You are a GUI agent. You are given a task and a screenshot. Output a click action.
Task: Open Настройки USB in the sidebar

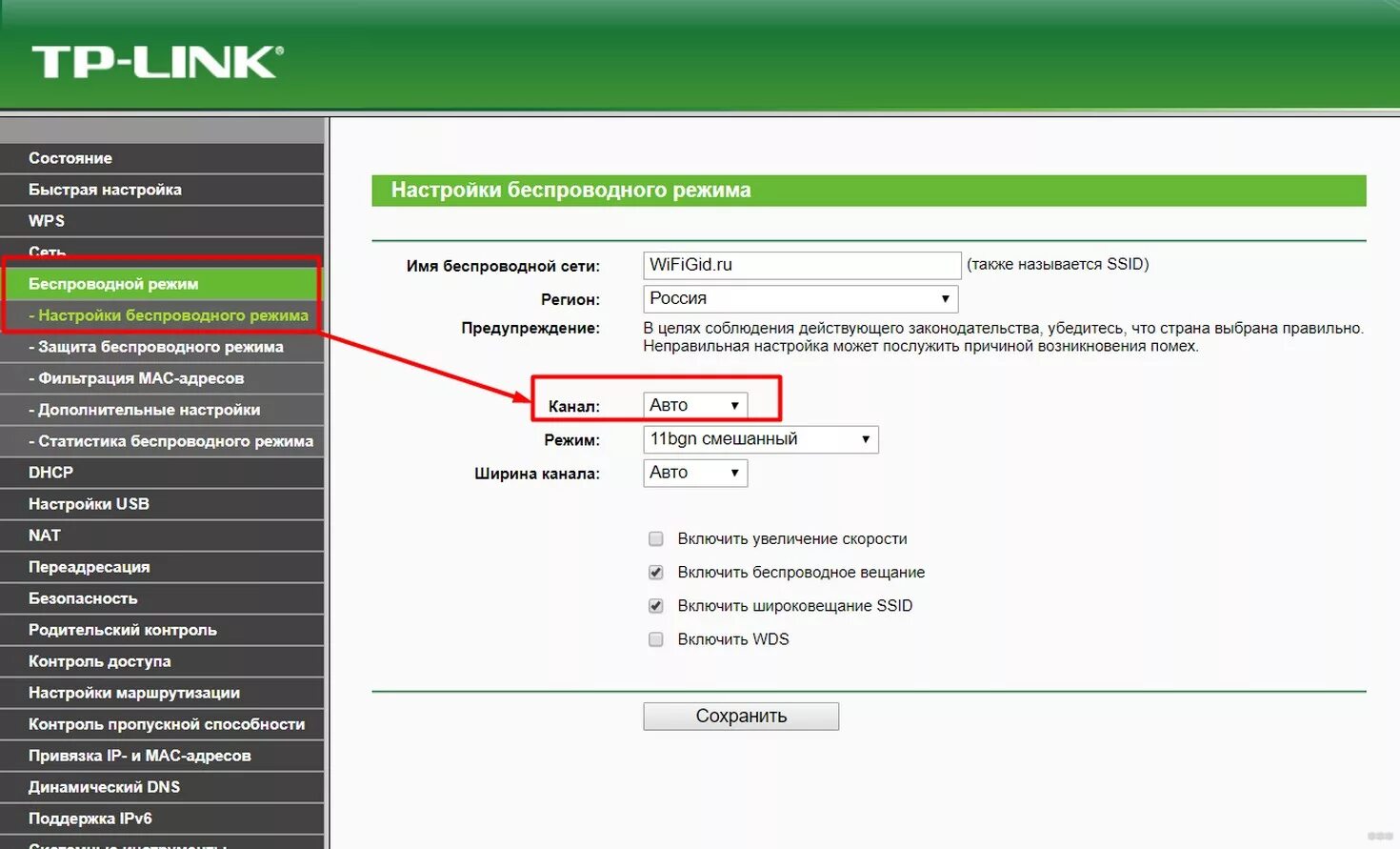[x=162, y=504]
